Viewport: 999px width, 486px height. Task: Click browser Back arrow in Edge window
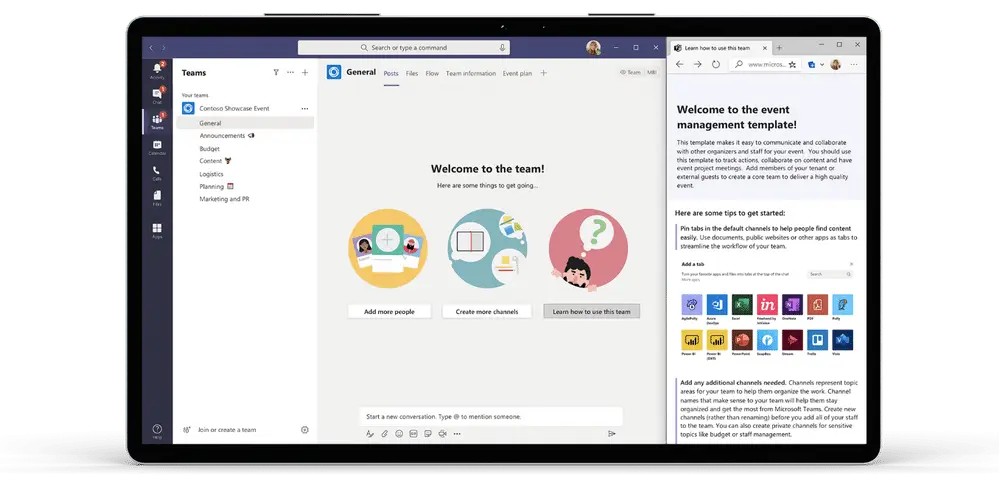(679, 64)
